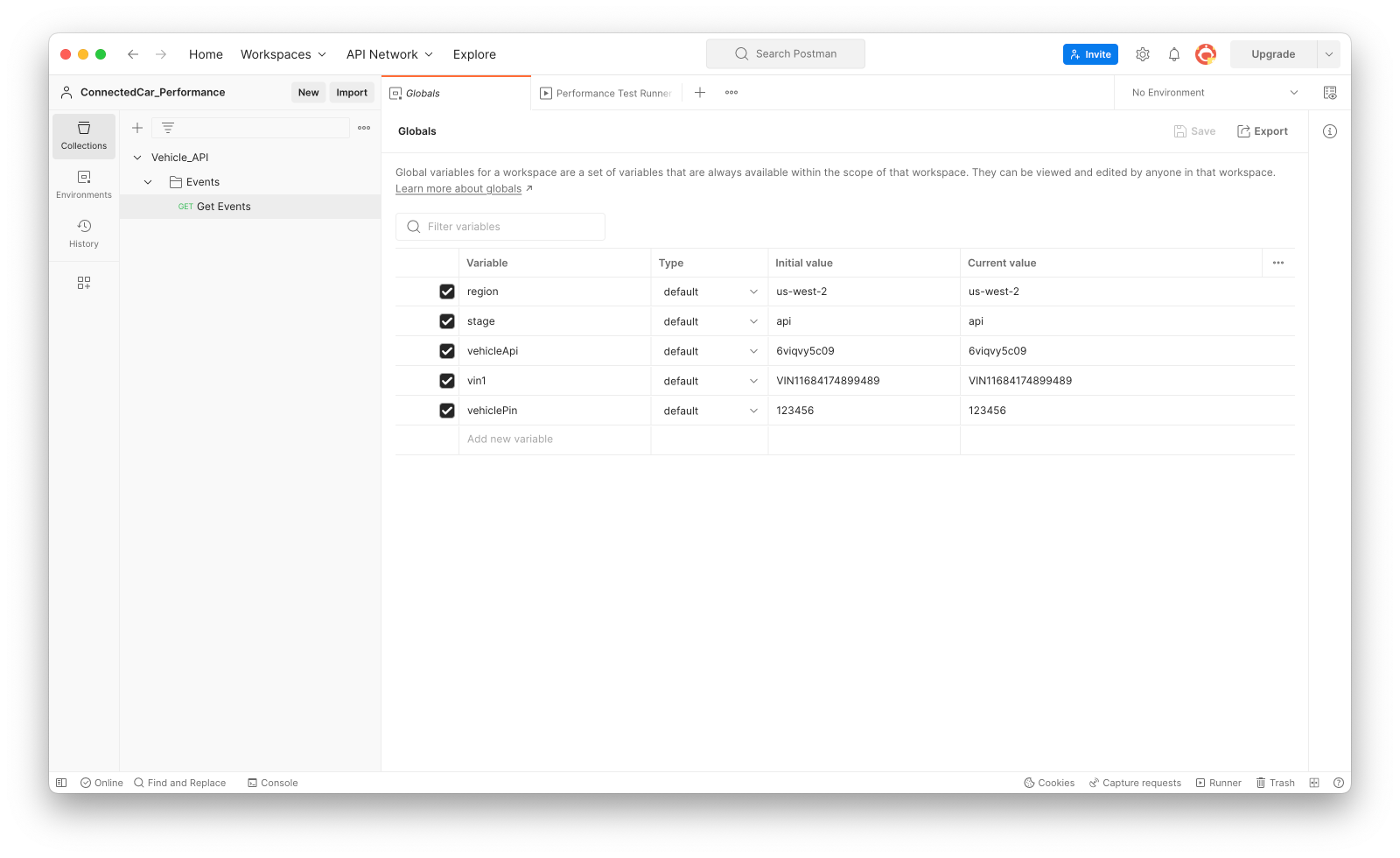Go to Home in the top bar
The height and width of the screenshot is (858, 1400).
tap(206, 54)
